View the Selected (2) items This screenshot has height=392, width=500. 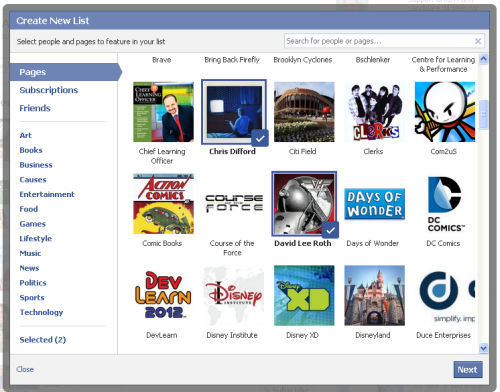coord(43,340)
